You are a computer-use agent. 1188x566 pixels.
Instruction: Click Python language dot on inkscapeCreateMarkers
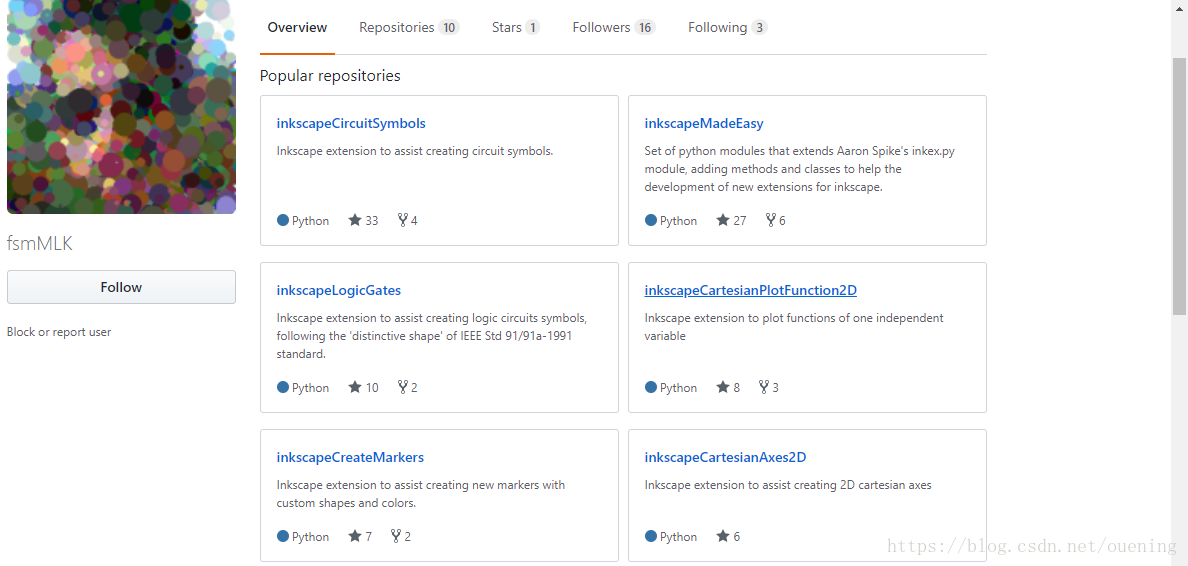pos(283,536)
